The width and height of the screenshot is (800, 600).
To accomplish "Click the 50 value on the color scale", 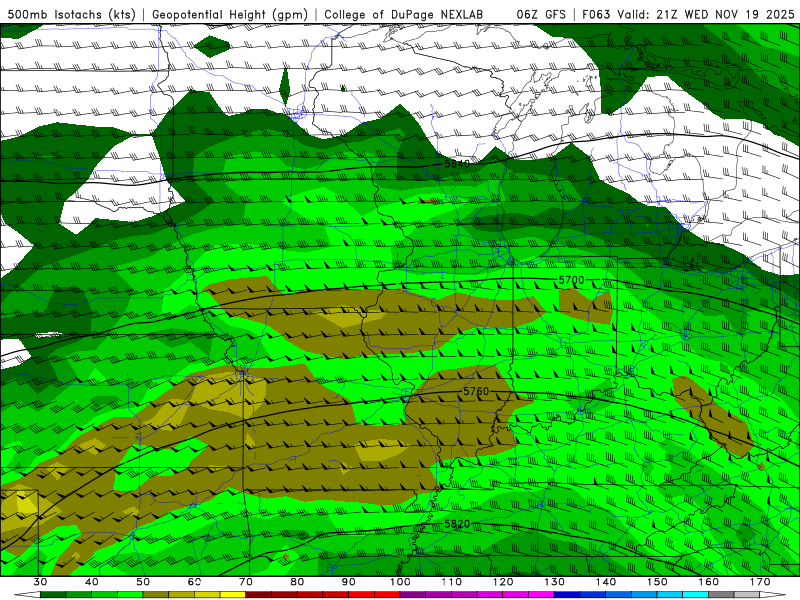I will tap(143, 582).
